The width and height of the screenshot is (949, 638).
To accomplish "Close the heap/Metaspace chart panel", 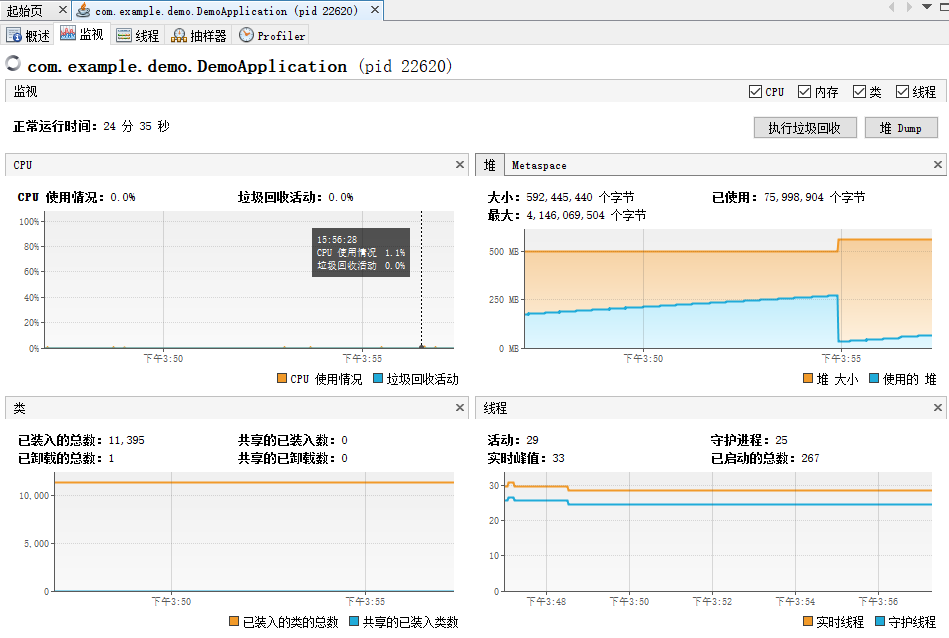I will [938, 165].
